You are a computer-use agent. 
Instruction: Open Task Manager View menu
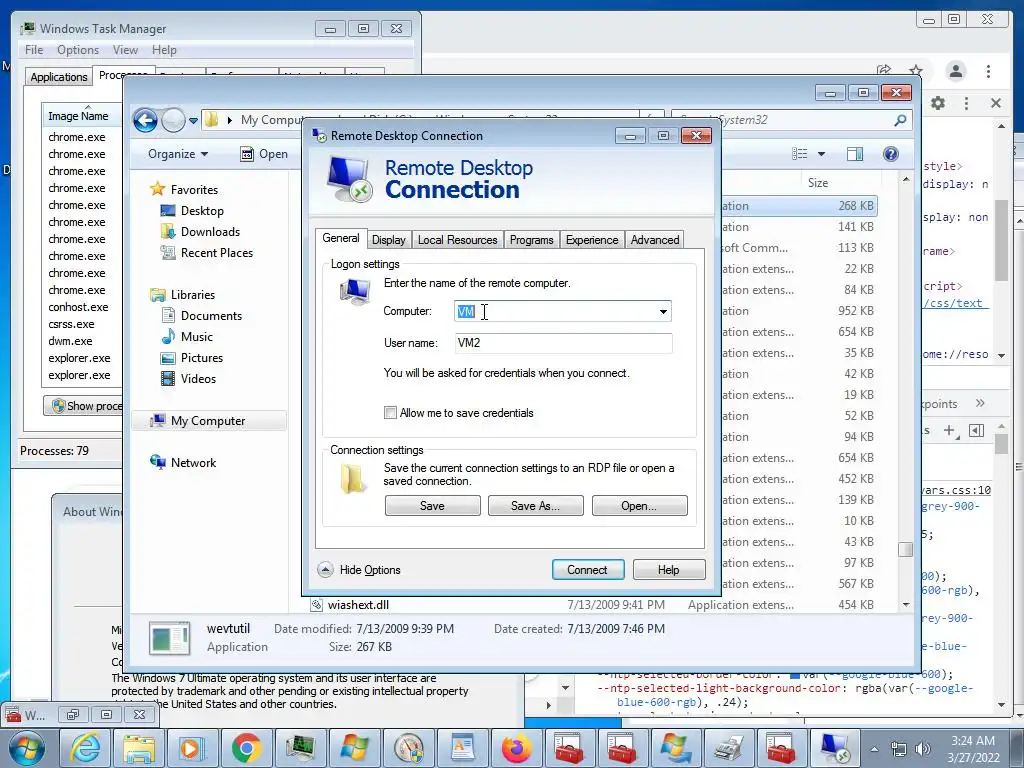point(125,50)
